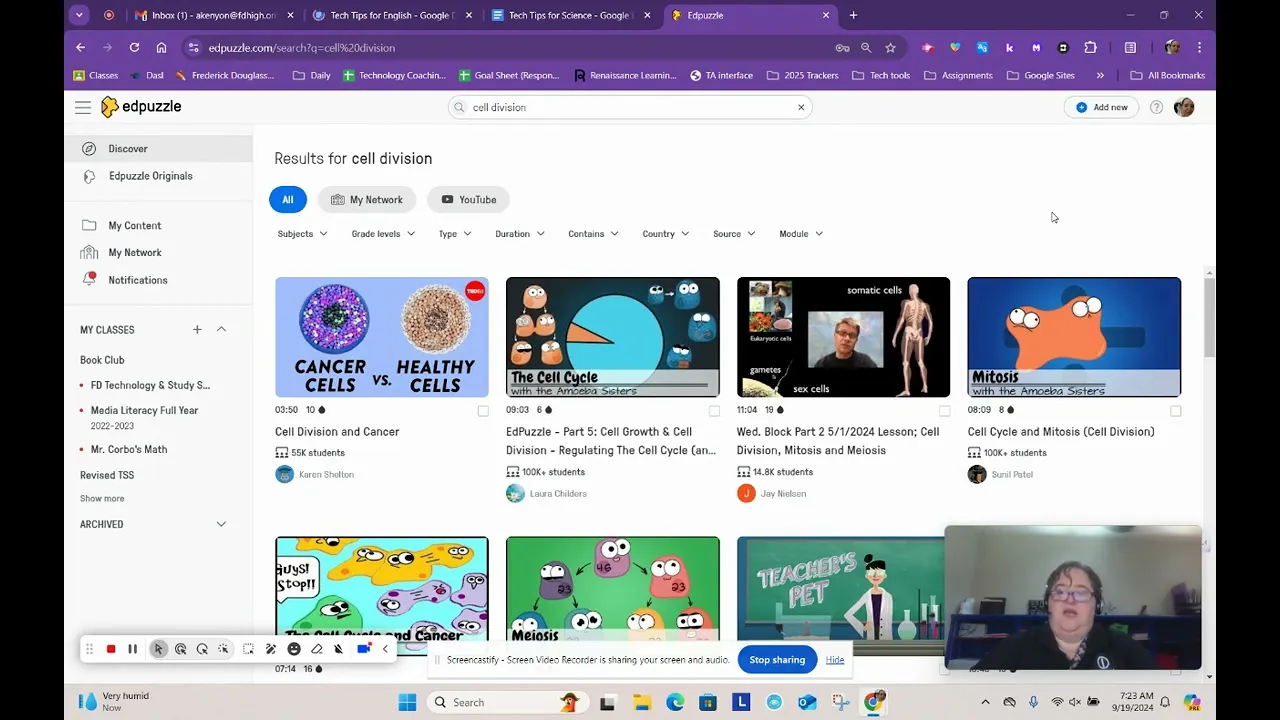The height and width of the screenshot is (720, 1280).
Task: Click author Laura Childers
Action: (x=558, y=493)
